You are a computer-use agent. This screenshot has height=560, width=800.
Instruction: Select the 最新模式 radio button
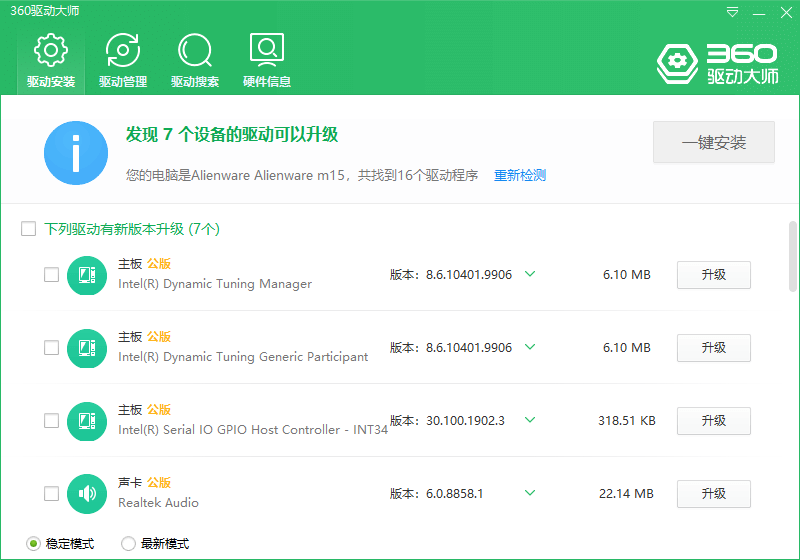pos(128,544)
